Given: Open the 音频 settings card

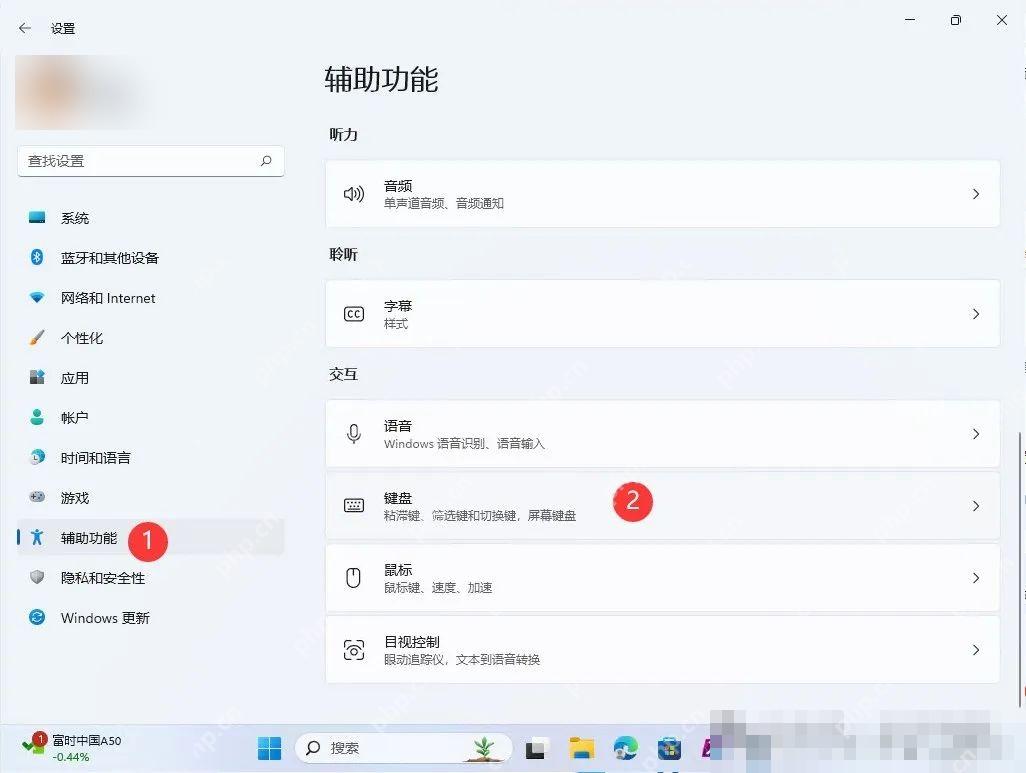Looking at the screenshot, I should 662,194.
